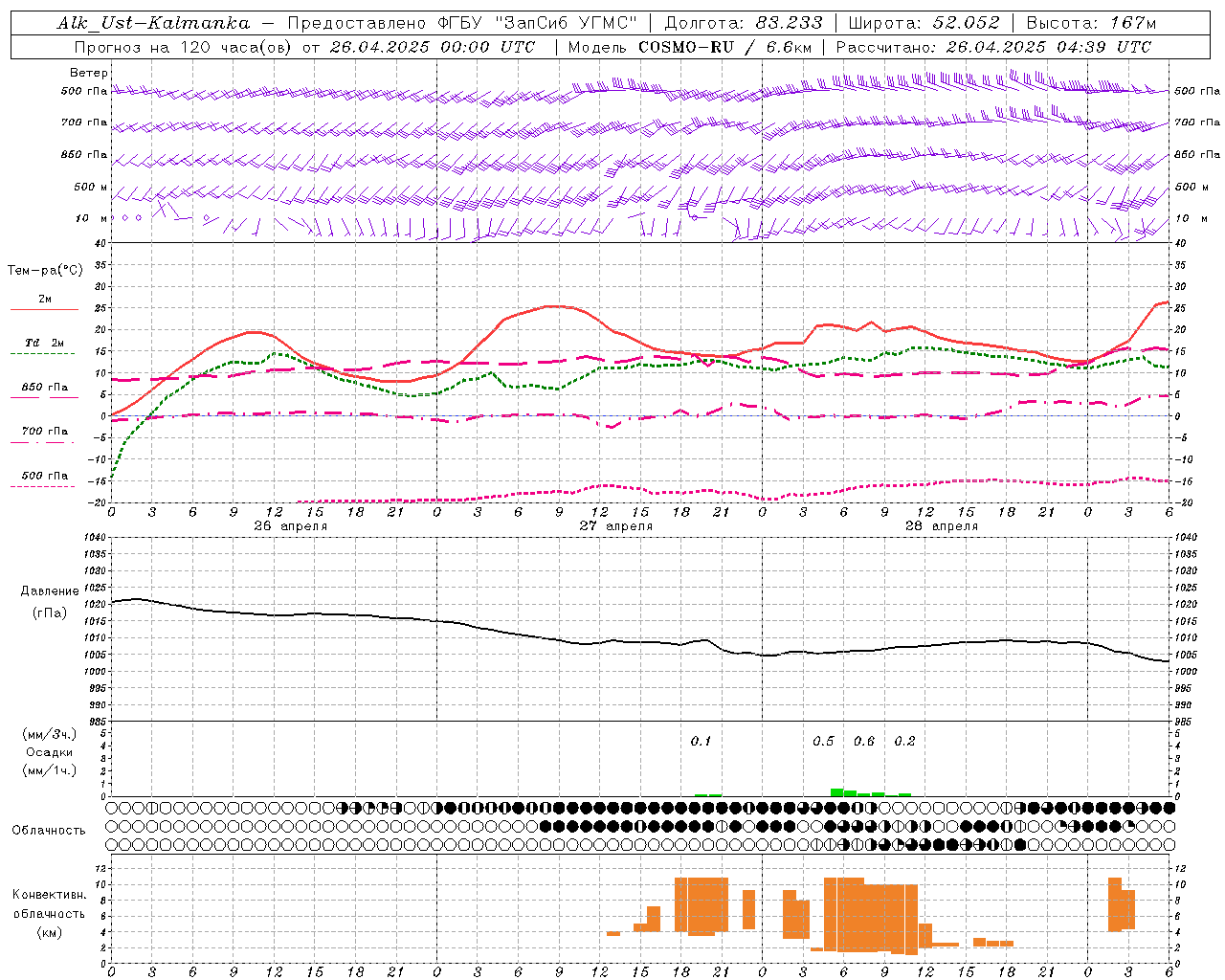Click the 'Td 2м' dew point legend entry
Image resolution: width=1225 pixels, height=980 pixels.
tap(45, 343)
